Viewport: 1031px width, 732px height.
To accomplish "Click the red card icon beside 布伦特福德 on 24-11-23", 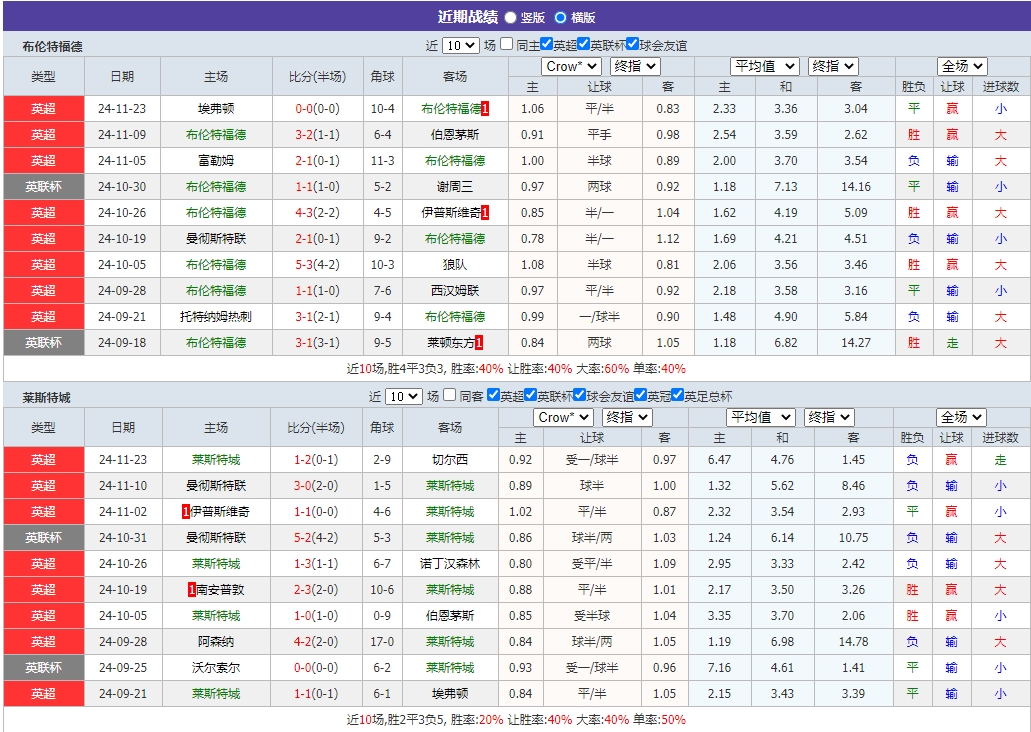I will click(487, 108).
